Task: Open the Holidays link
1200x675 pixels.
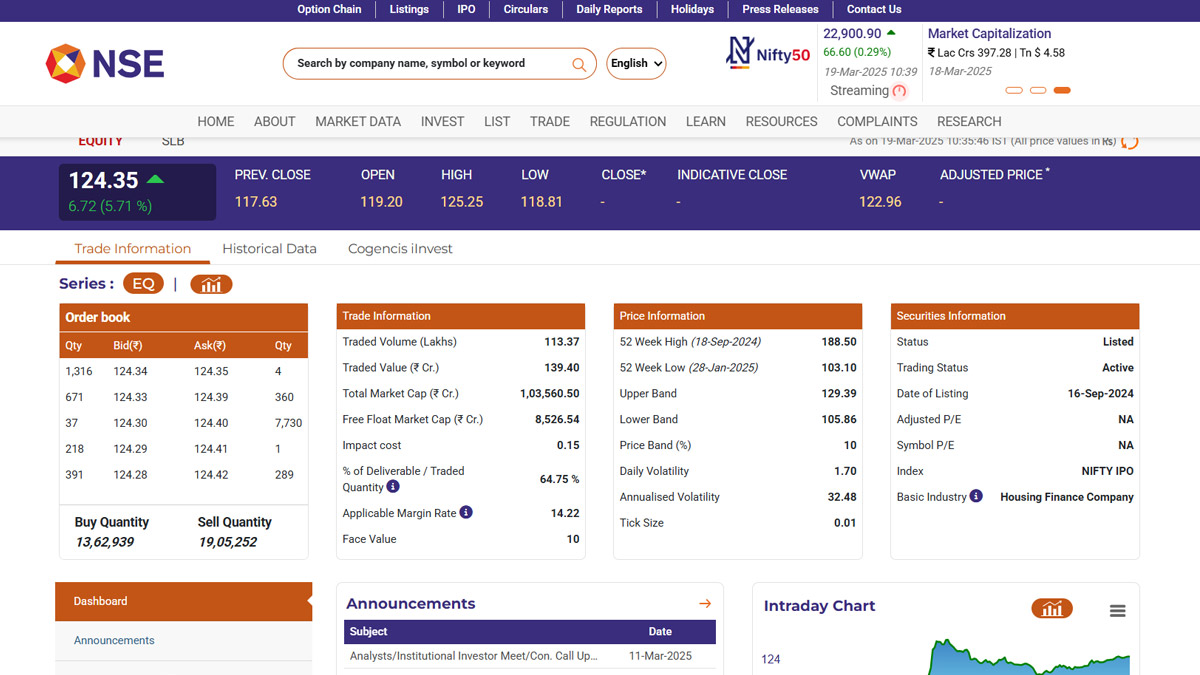Action: [692, 9]
